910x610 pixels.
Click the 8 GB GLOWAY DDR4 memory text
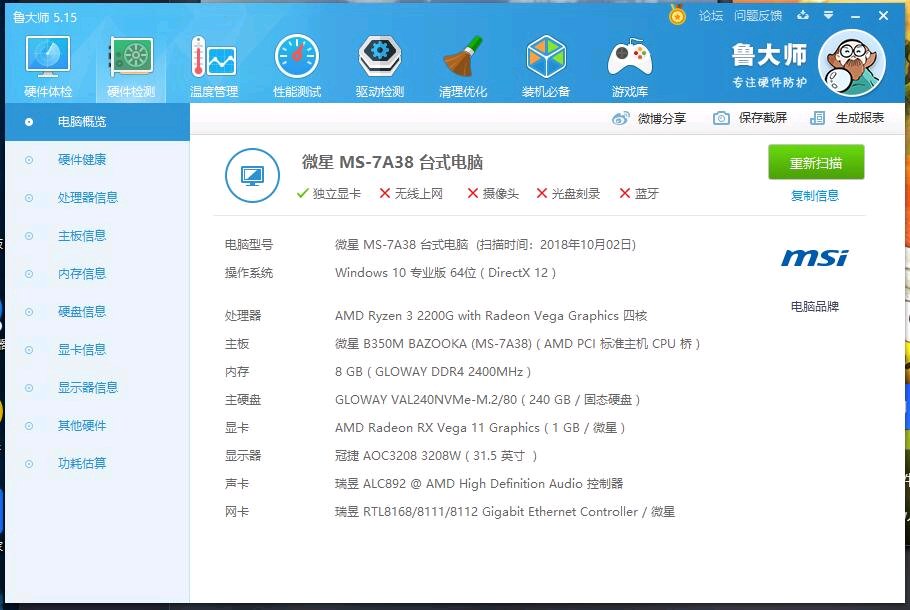433,371
